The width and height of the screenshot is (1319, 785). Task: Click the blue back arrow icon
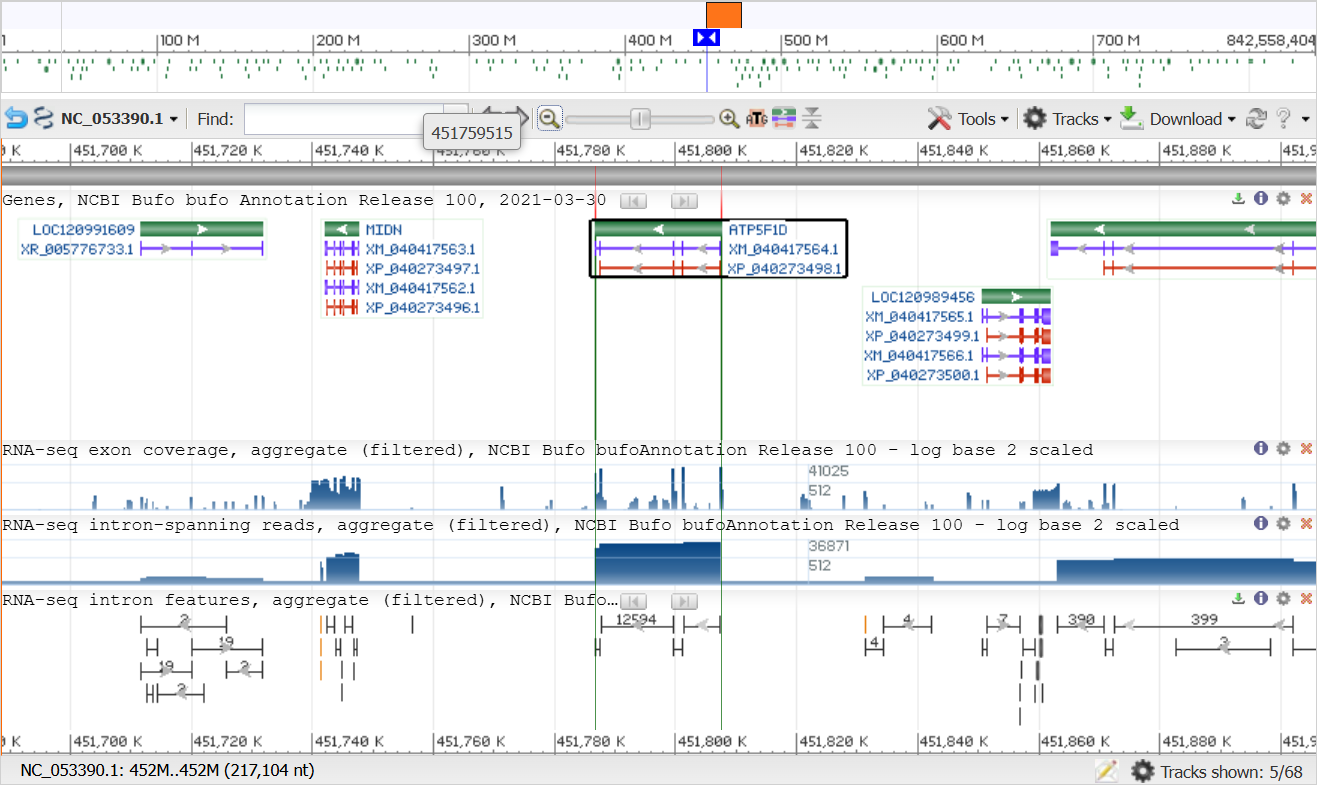click(16, 119)
